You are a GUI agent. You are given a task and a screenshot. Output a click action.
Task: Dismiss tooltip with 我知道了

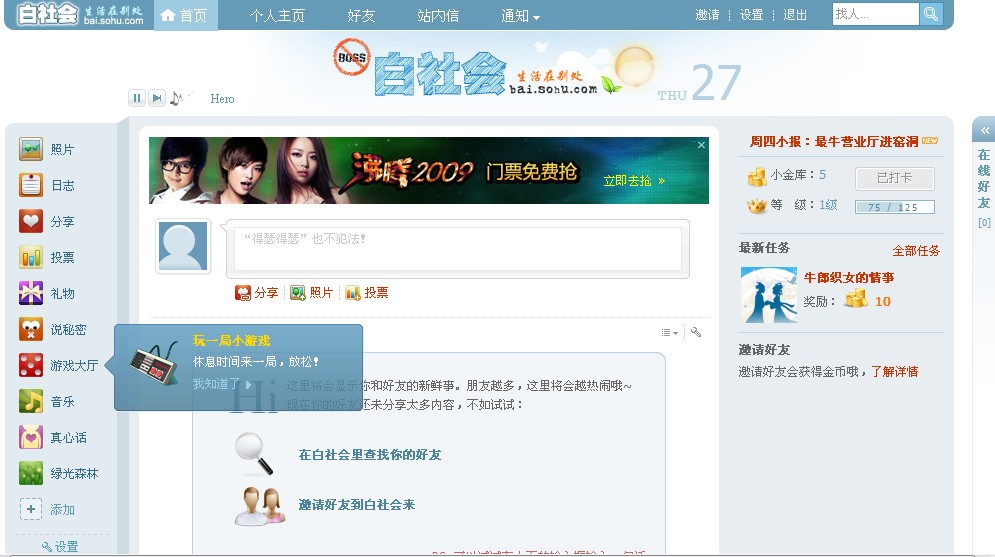tap(222, 384)
